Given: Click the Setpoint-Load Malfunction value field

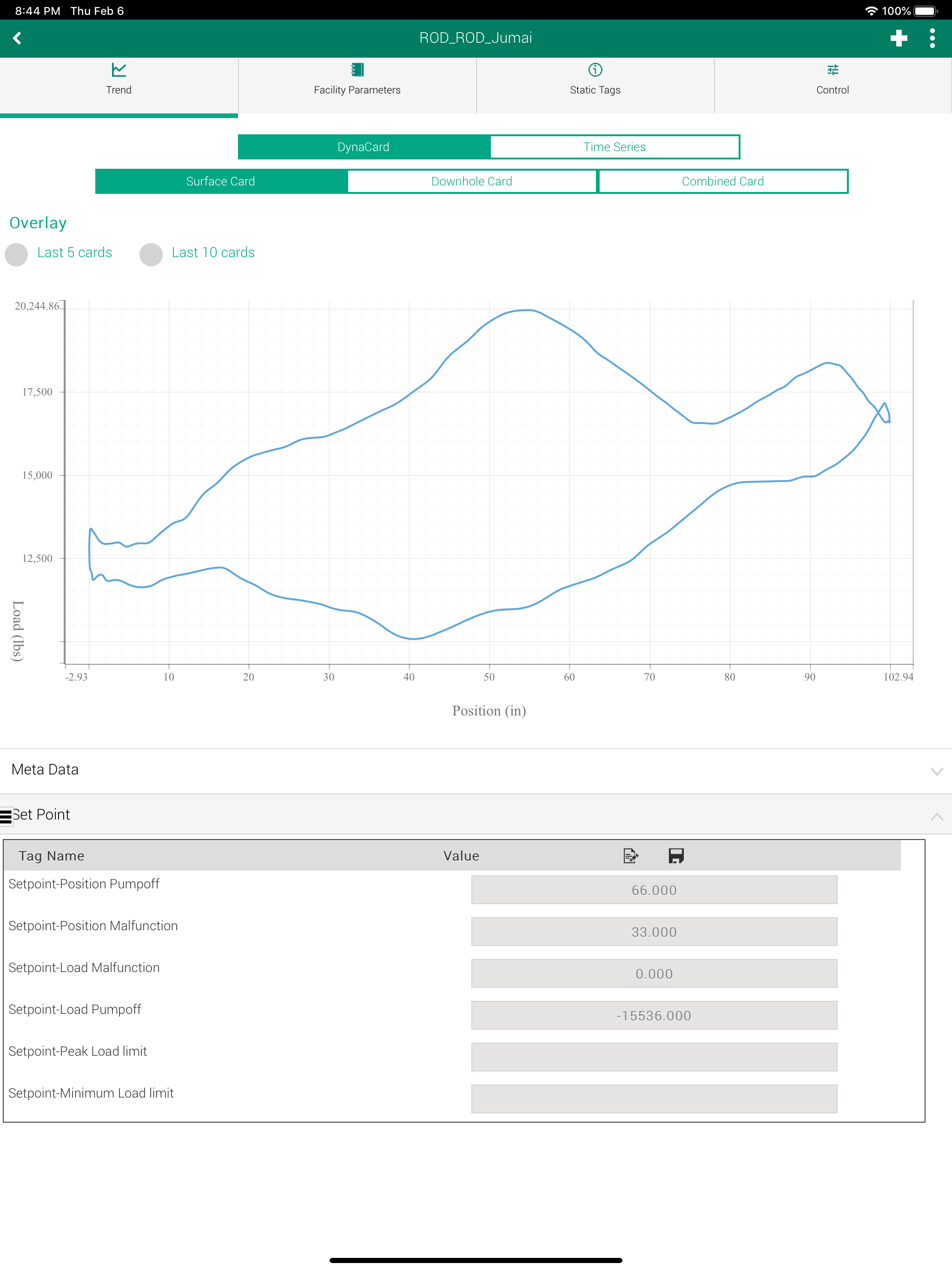Looking at the screenshot, I should tap(654, 973).
